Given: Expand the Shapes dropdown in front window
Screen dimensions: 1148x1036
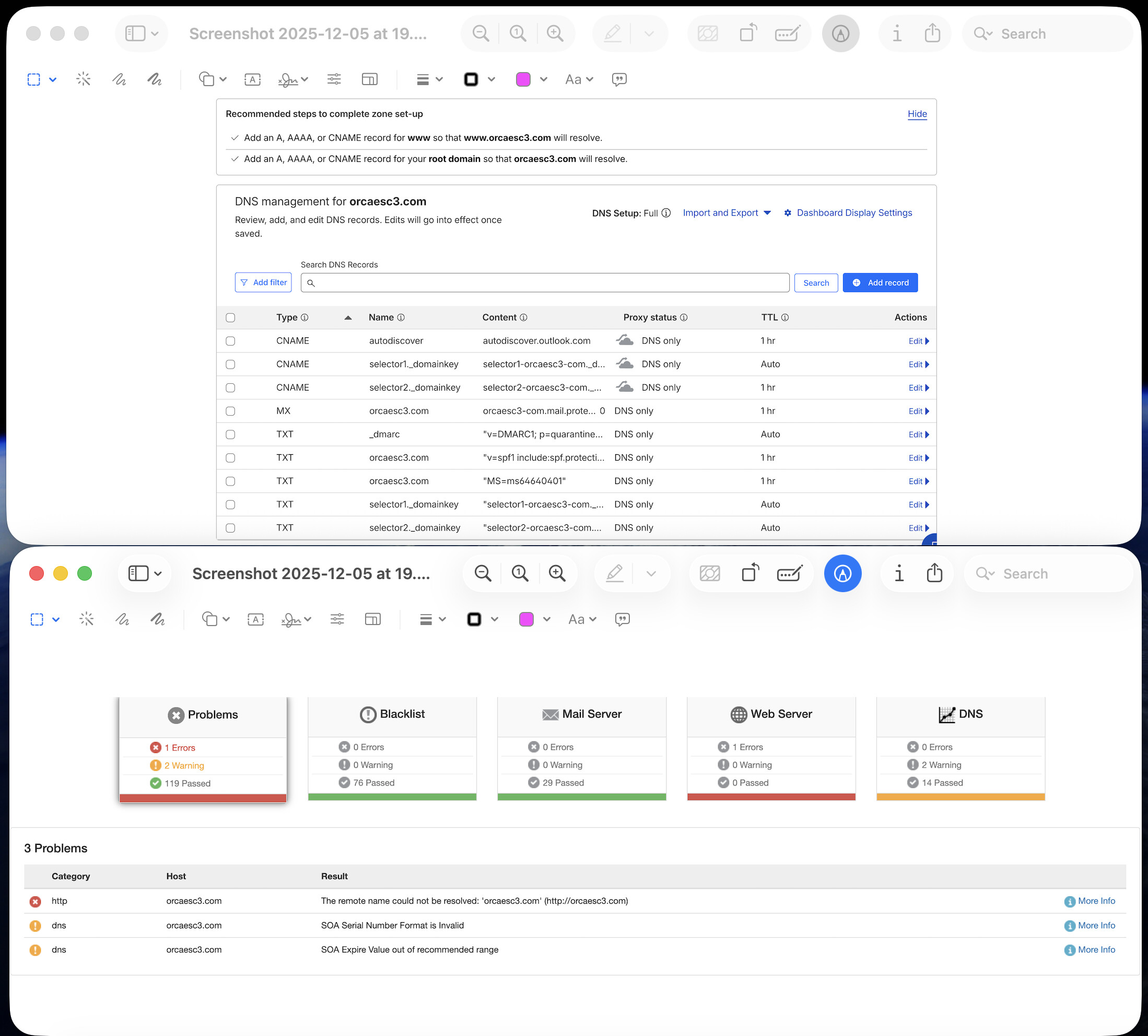Looking at the screenshot, I should tap(215, 619).
